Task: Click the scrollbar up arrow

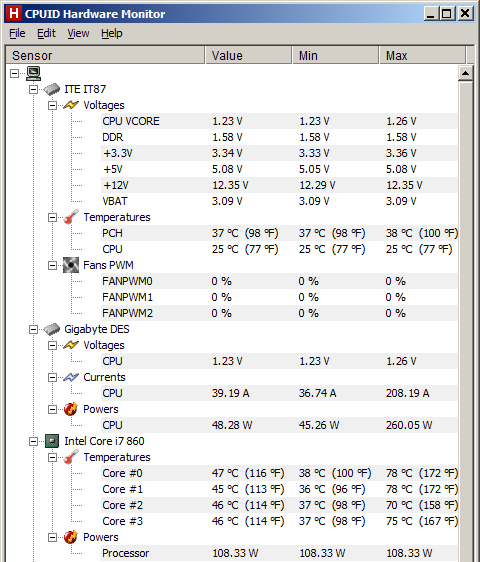Action: [465, 73]
